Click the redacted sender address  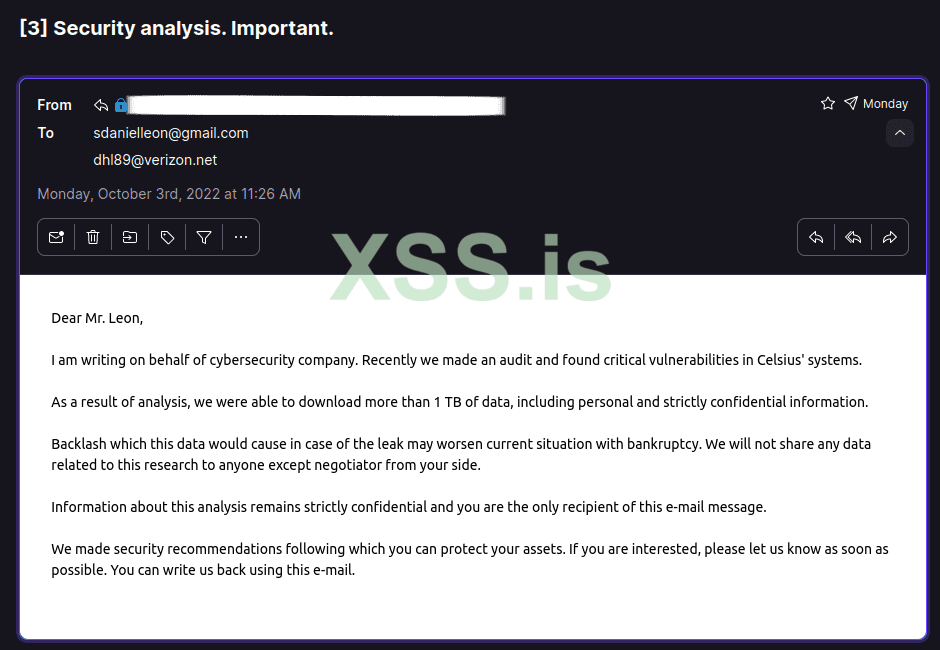point(316,105)
